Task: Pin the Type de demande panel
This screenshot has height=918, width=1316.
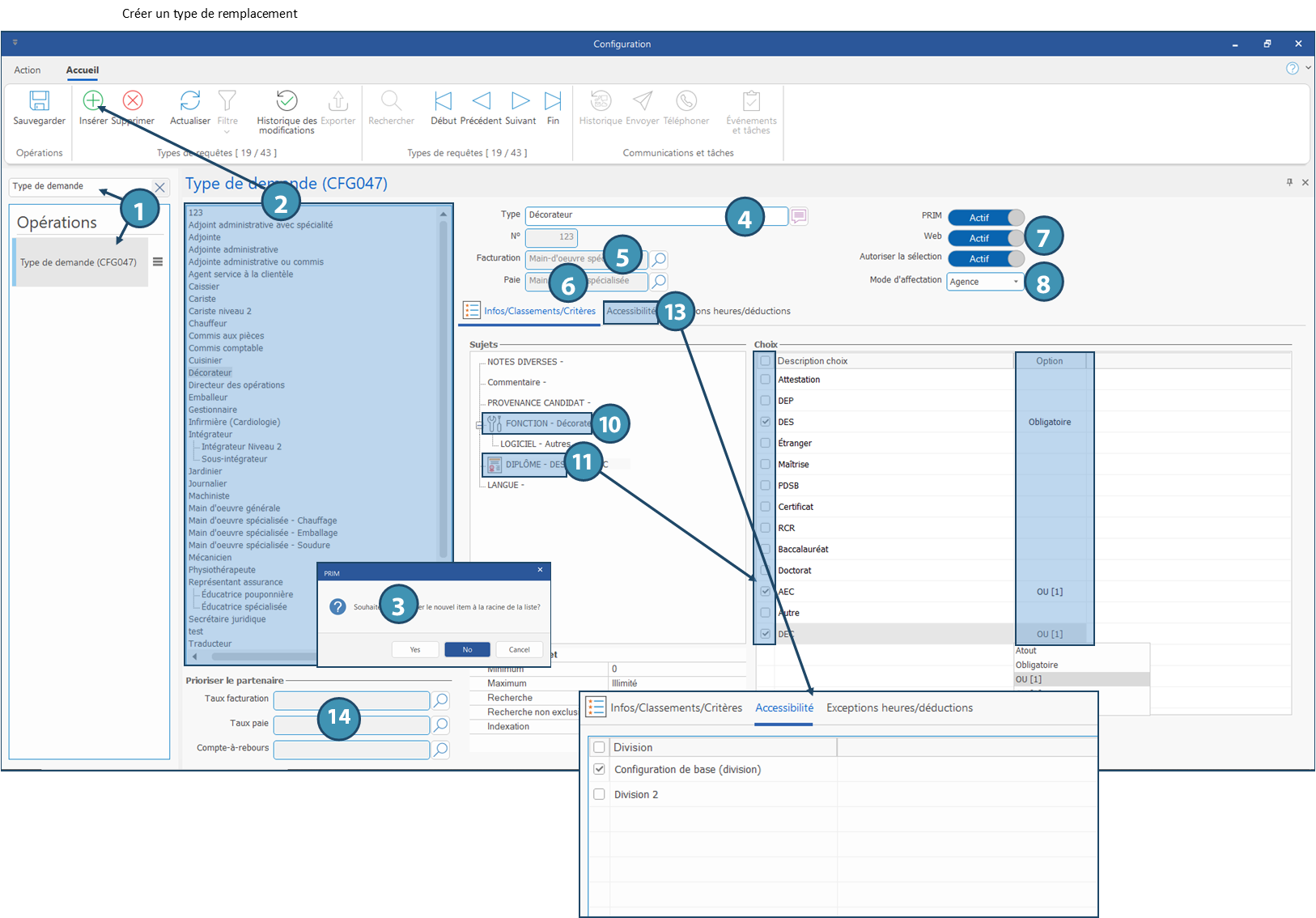Action: 1289,182
